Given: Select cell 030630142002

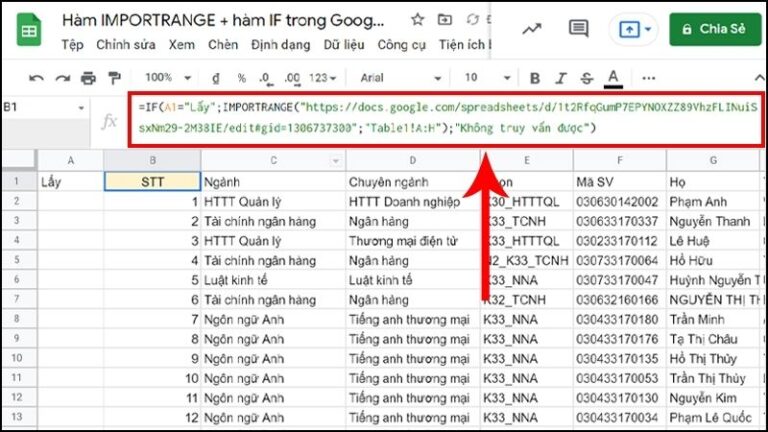Looking at the screenshot, I should click(620, 201).
